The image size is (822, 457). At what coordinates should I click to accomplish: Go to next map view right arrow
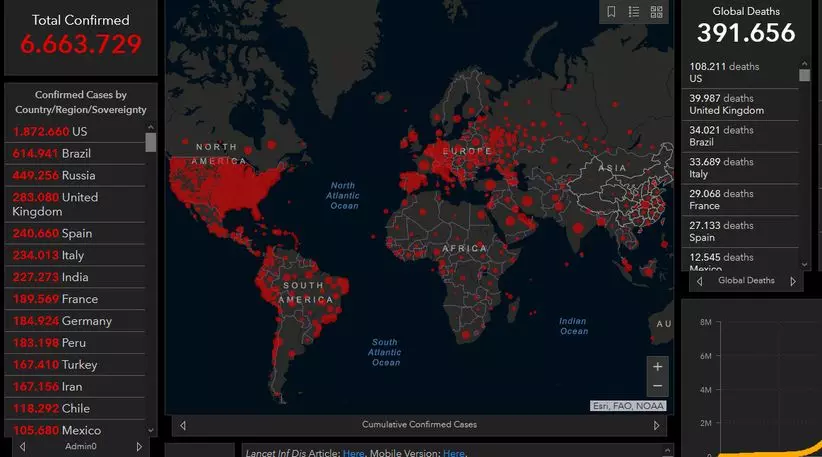[657, 425]
